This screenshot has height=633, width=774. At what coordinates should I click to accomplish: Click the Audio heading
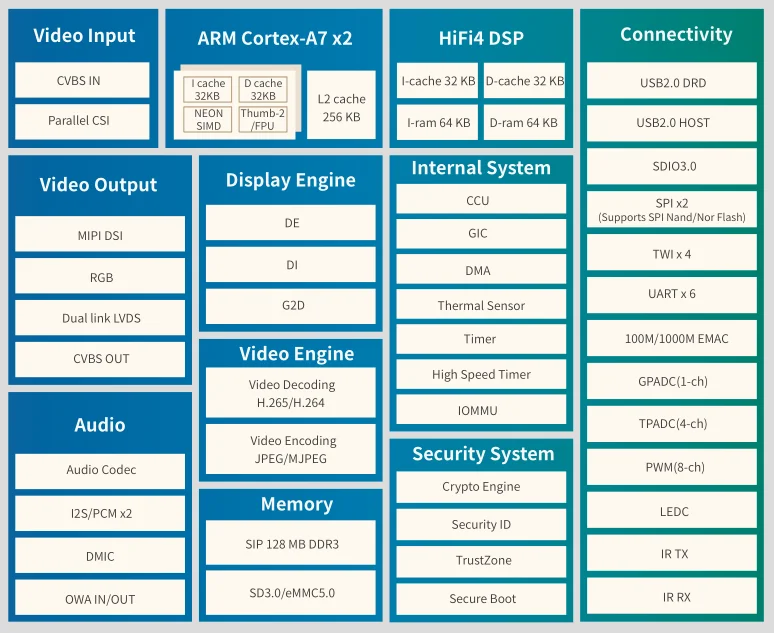[100, 425]
